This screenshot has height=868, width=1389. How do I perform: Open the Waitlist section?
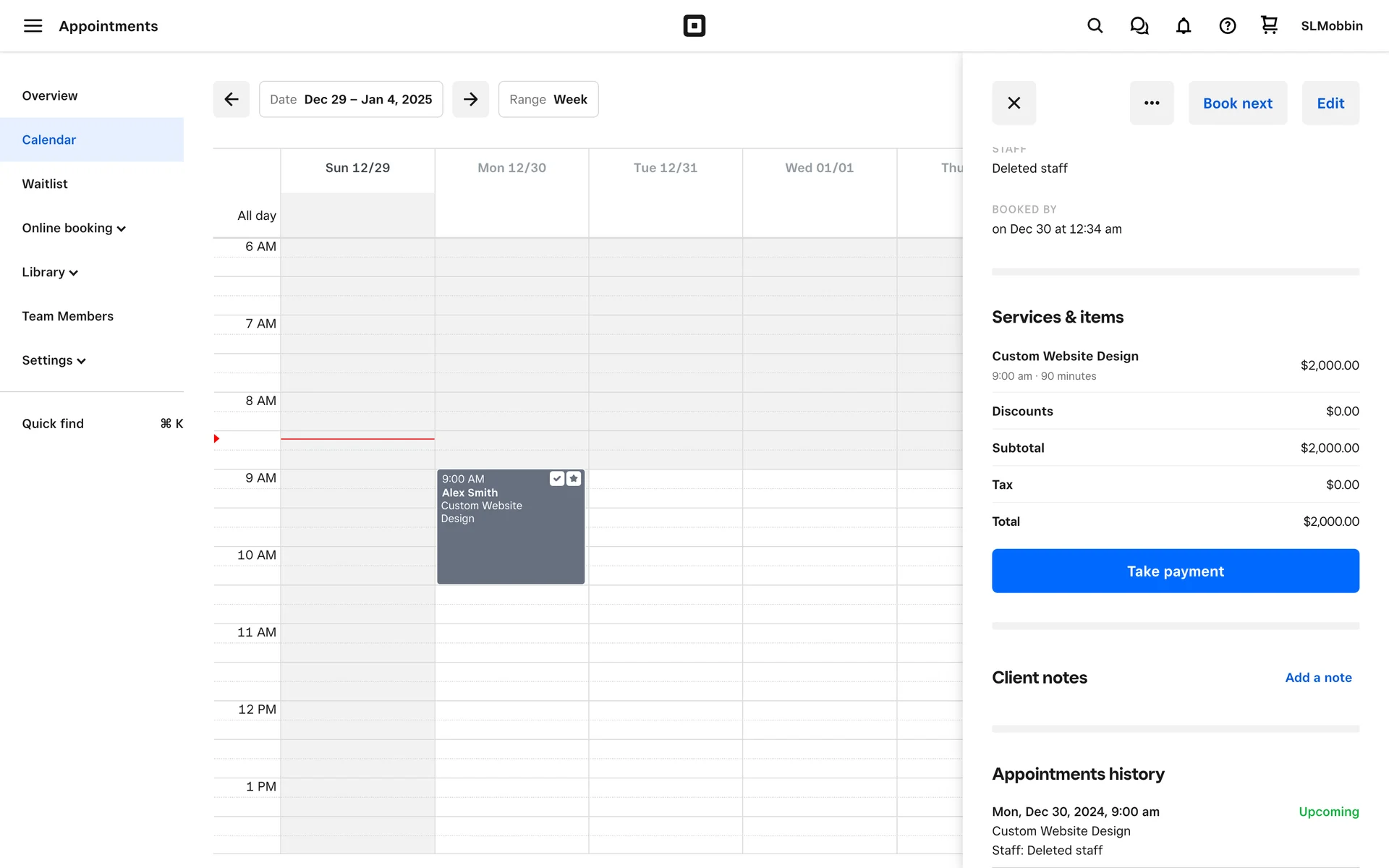[45, 184]
